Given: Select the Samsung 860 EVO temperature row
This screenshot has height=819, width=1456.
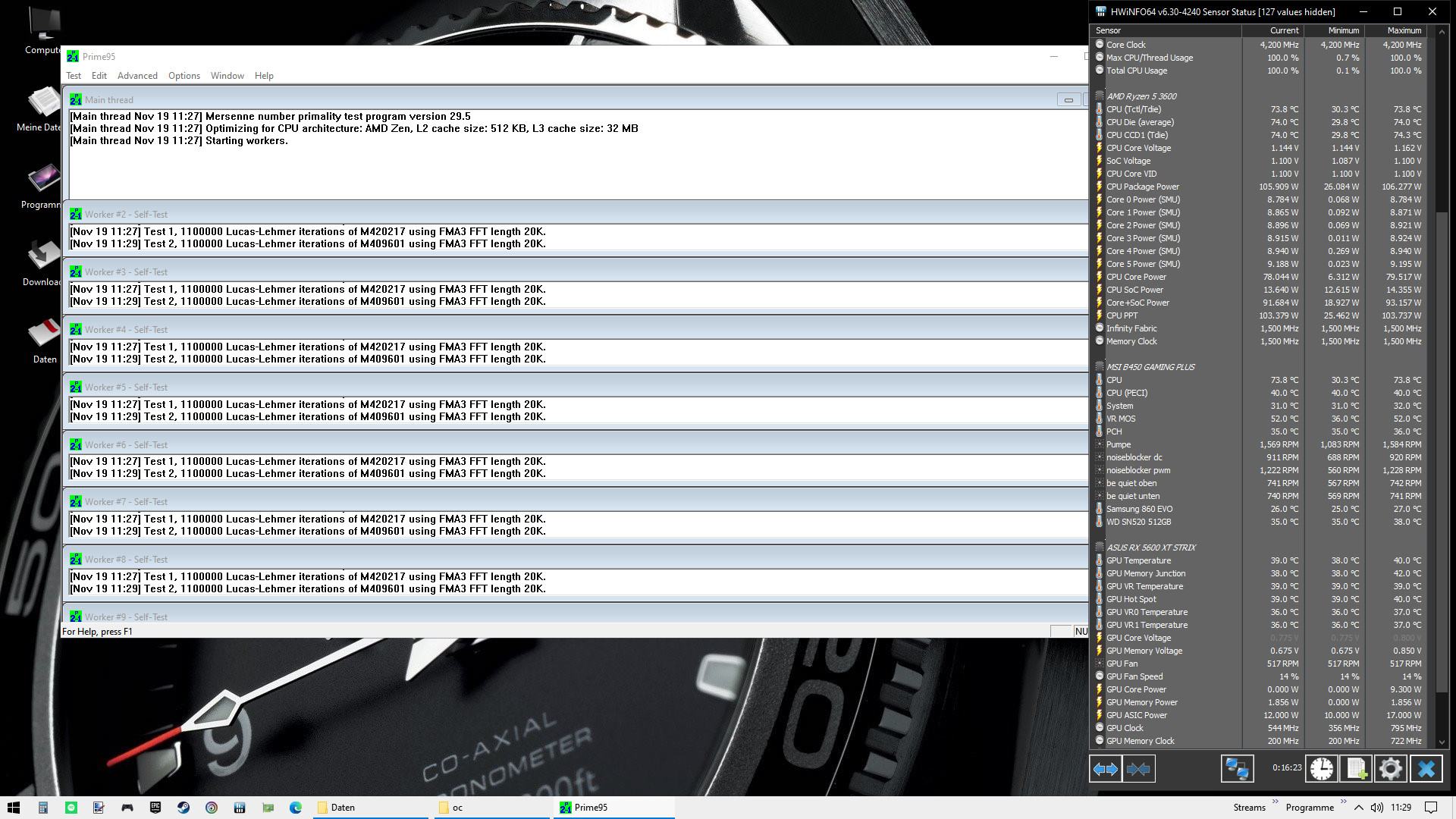Looking at the screenshot, I should pyautogui.click(x=1259, y=509).
